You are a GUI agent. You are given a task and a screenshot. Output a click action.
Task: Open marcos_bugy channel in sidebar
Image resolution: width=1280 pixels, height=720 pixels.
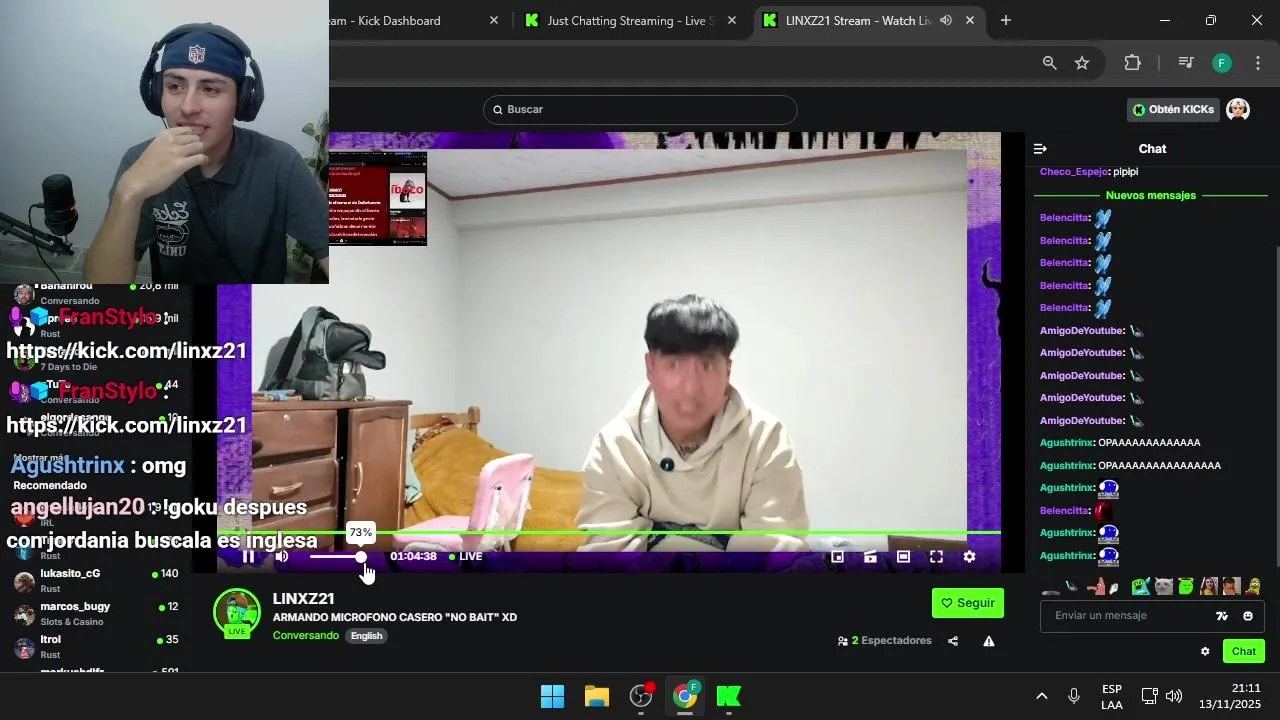point(95,613)
